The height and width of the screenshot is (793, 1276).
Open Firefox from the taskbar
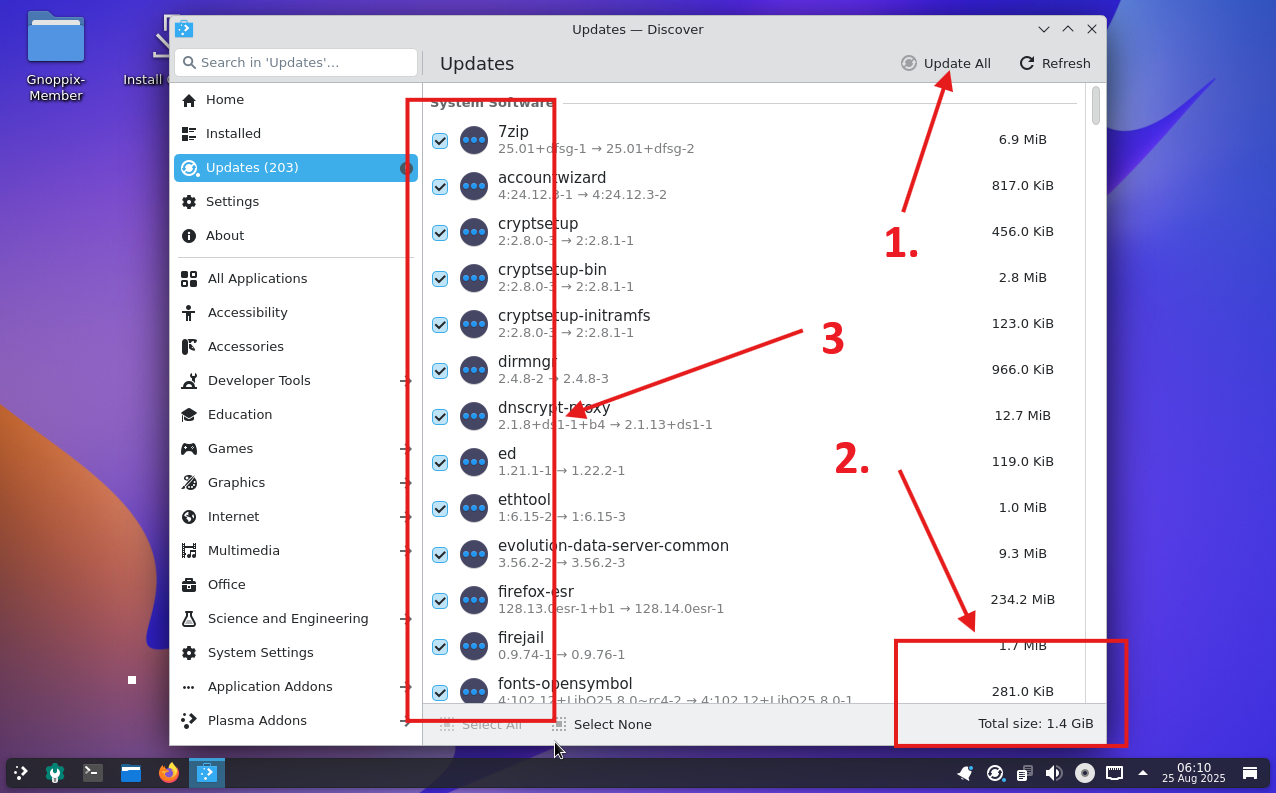169,772
